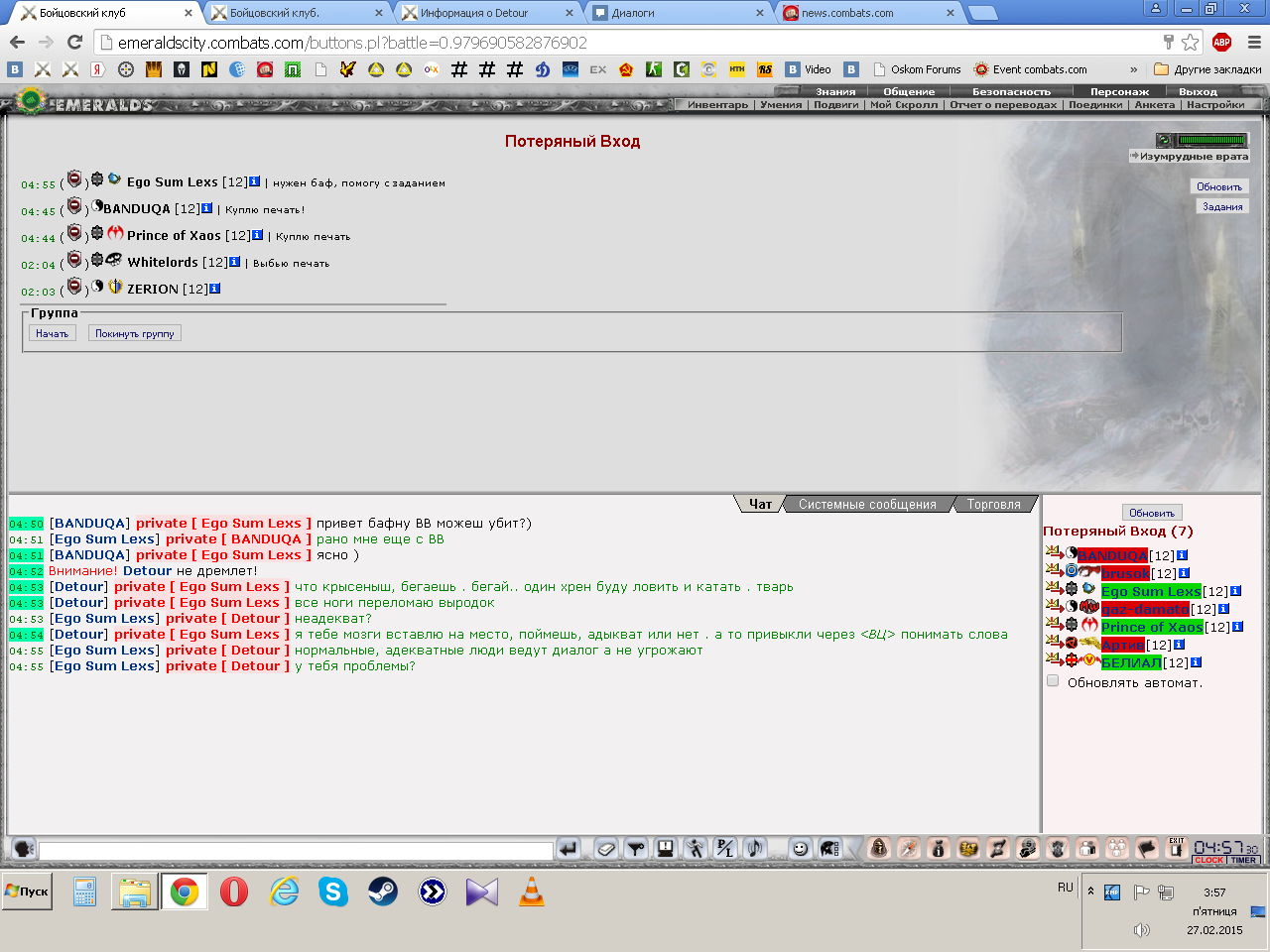
Task: Open the 'Общение' menu
Action: [909, 91]
